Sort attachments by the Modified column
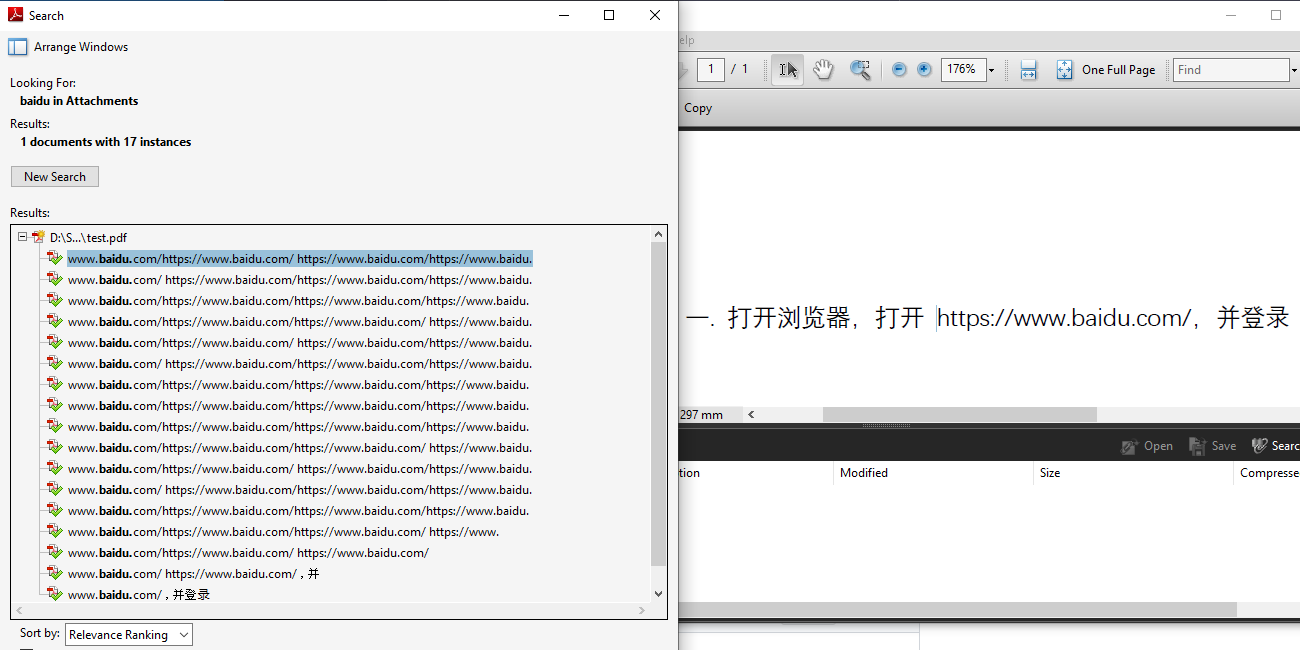This screenshot has width=1300, height=650. (864, 472)
